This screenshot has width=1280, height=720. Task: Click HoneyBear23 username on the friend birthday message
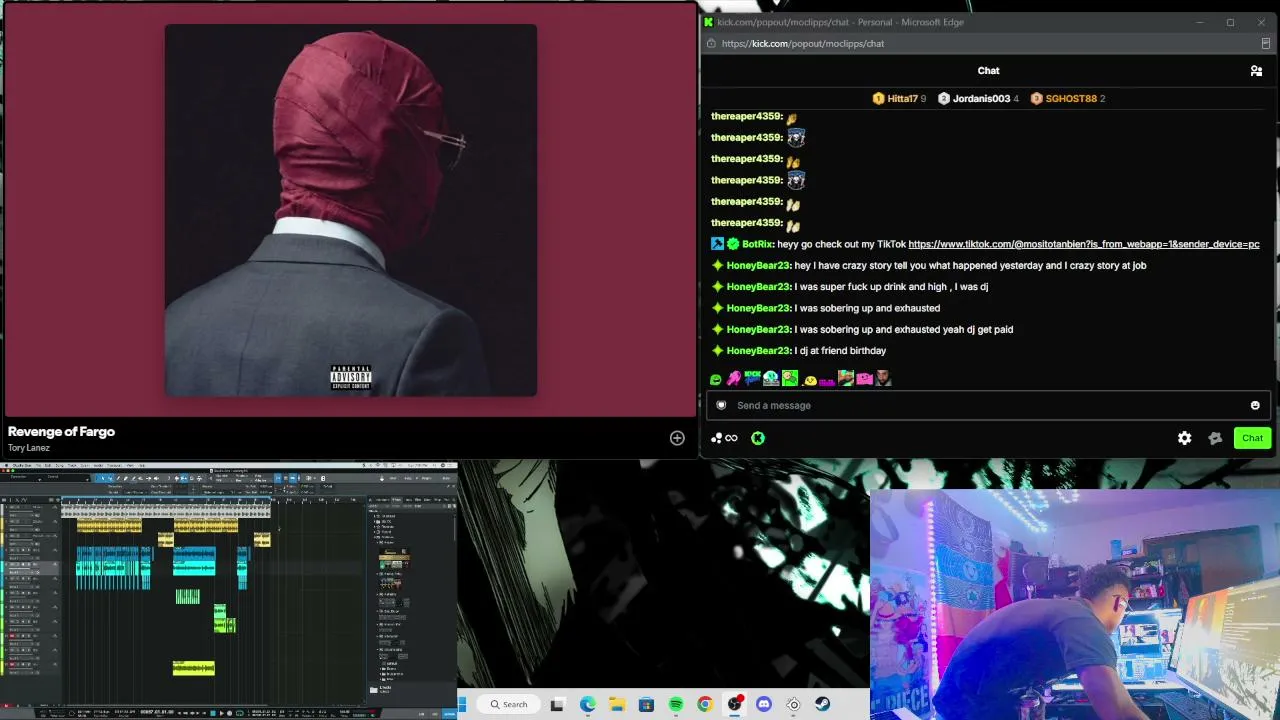(x=758, y=351)
